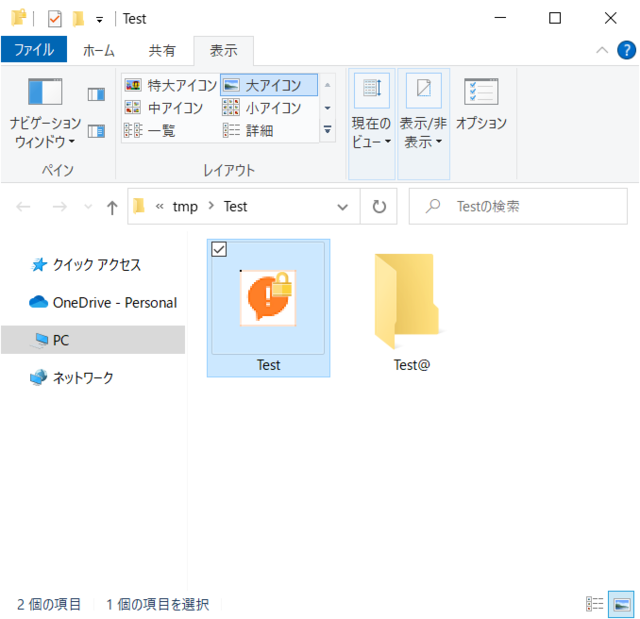Screen dimensions: 640x619
Task: Select 大アイコン layout
Action: pos(269,85)
